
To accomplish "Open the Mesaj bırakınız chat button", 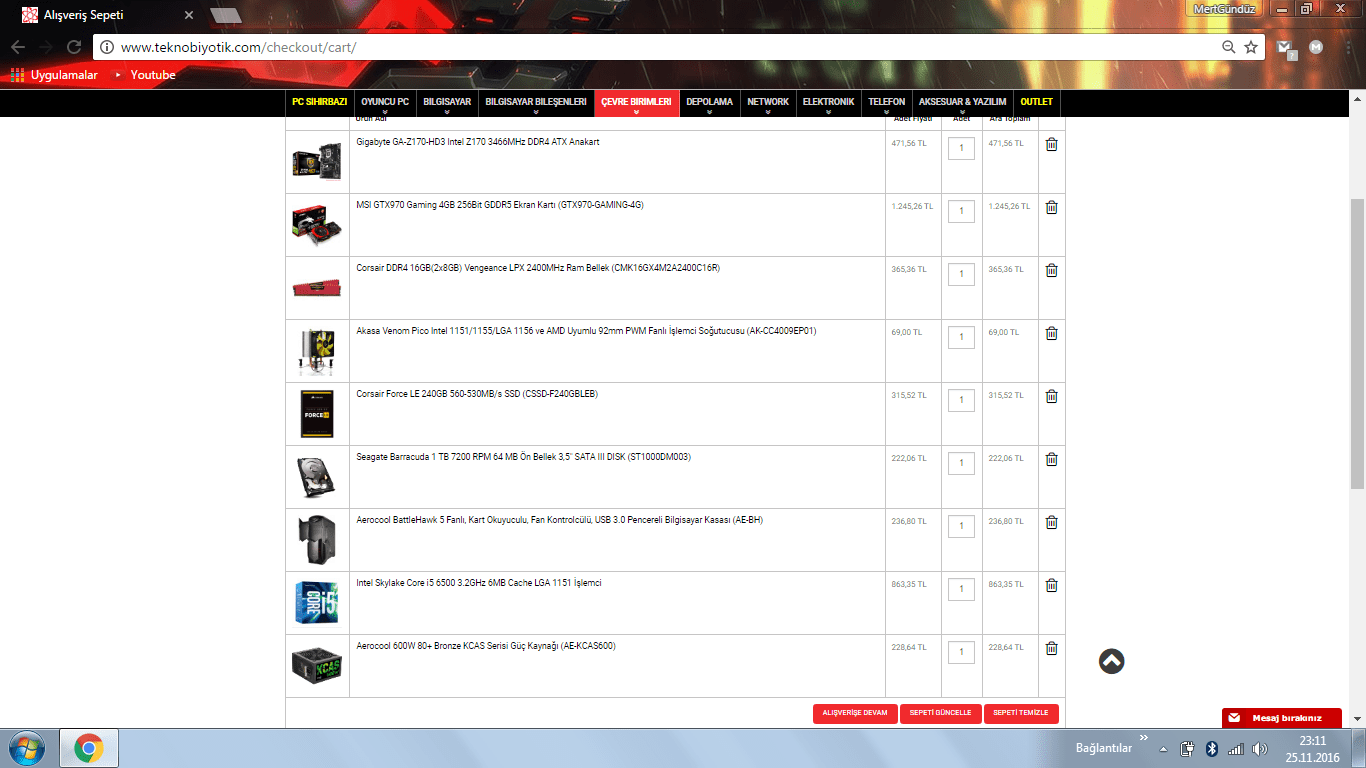I will tap(1281, 718).
